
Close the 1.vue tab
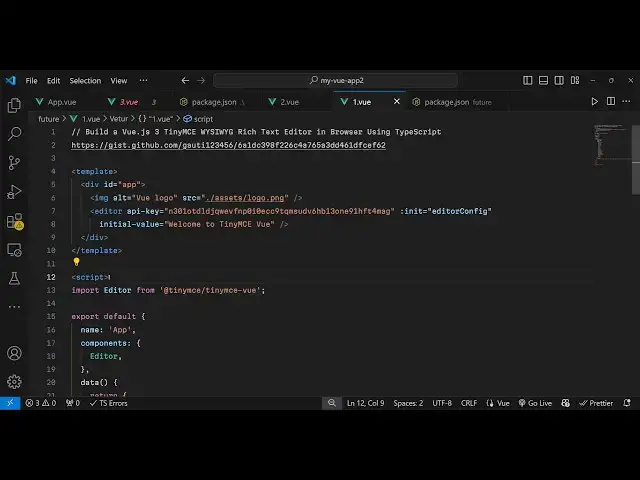pyautogui.click(x=397, y=102)
